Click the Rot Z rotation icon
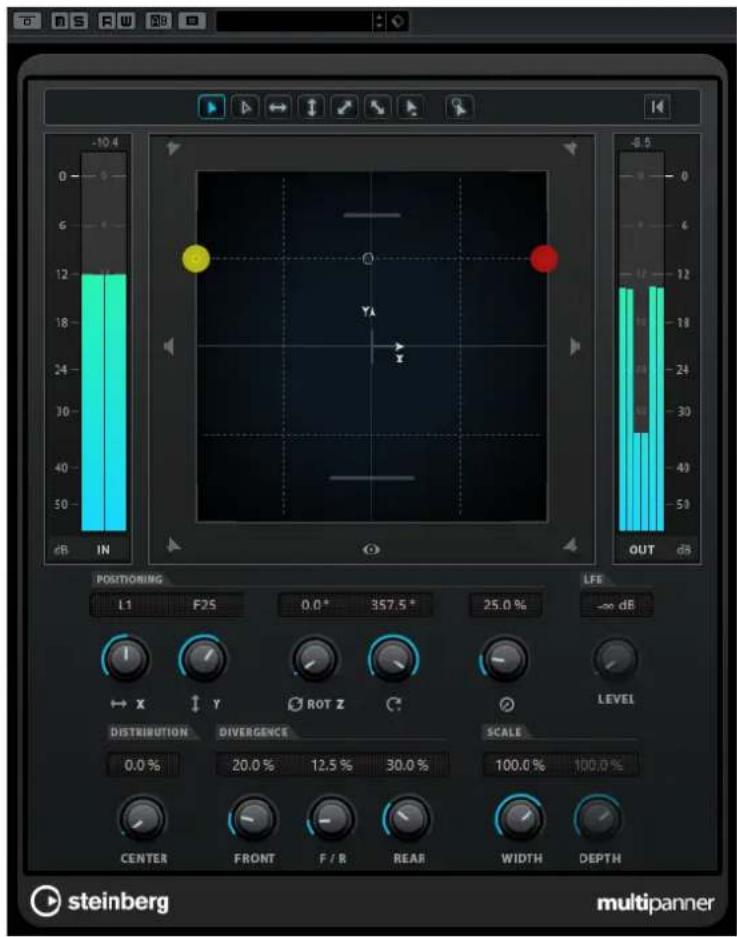The image size is (737, 937). coord(295,705)
